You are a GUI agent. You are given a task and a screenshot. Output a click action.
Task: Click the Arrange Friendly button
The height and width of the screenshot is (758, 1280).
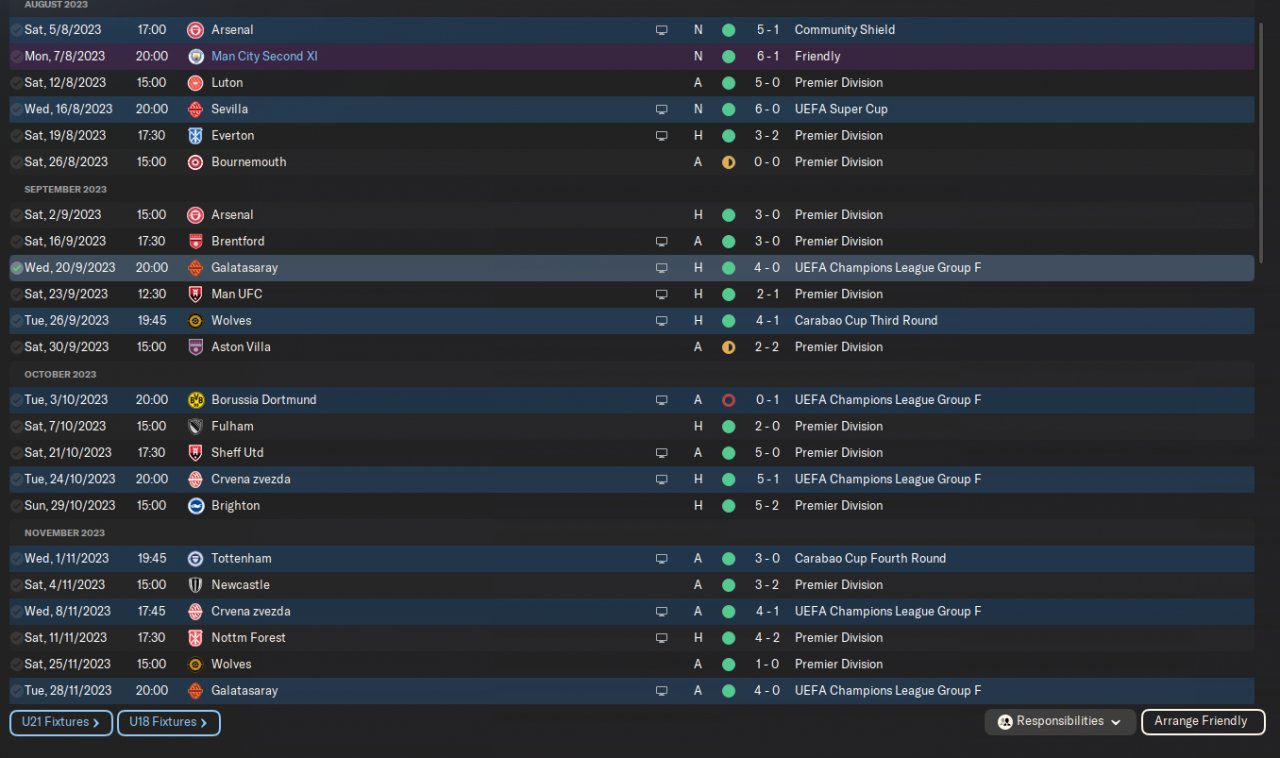1202,722
